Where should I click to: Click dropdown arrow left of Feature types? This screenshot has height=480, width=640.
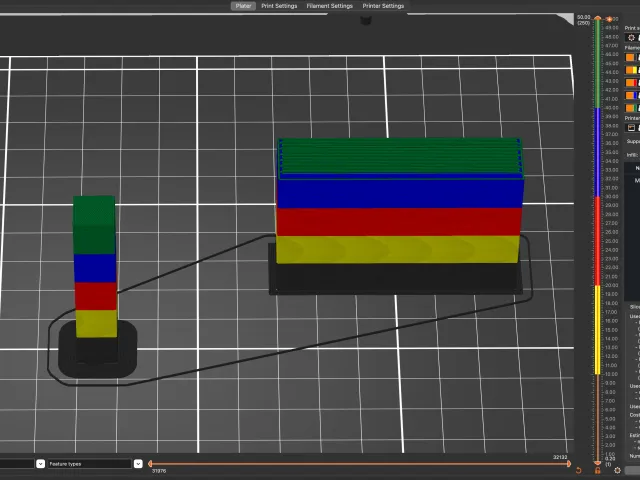pos(40,464)
